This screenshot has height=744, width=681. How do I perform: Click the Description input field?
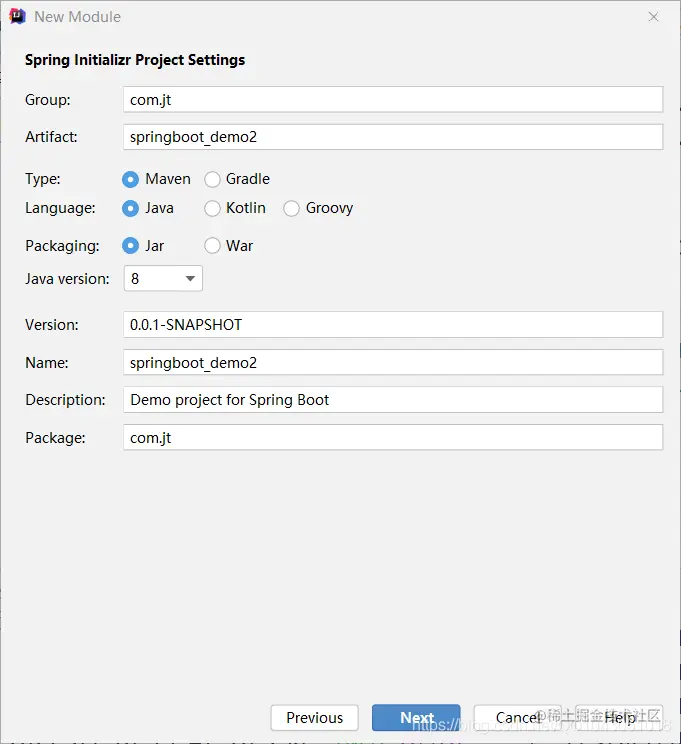393,400
